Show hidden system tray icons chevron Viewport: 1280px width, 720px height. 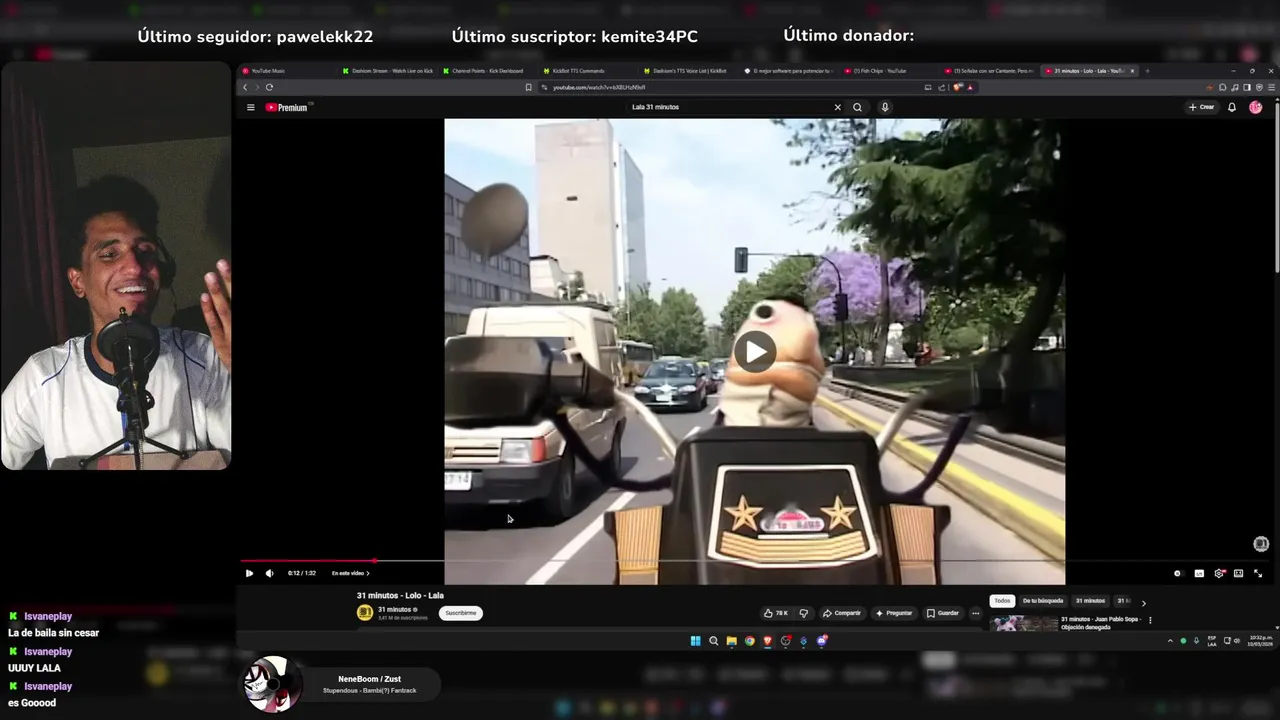pos(1170,641)
